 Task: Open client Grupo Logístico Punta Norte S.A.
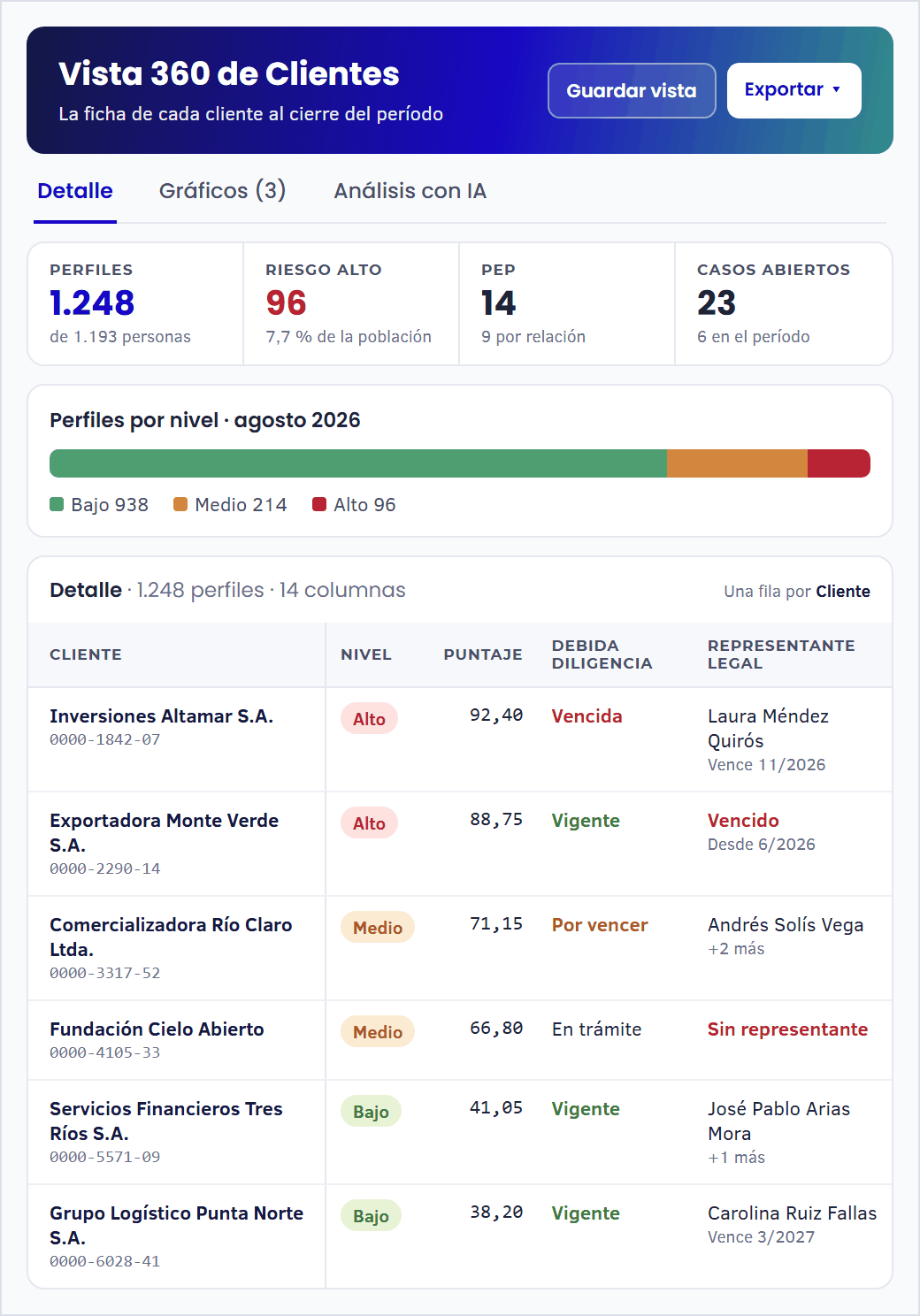click(x=177, y=1226)
